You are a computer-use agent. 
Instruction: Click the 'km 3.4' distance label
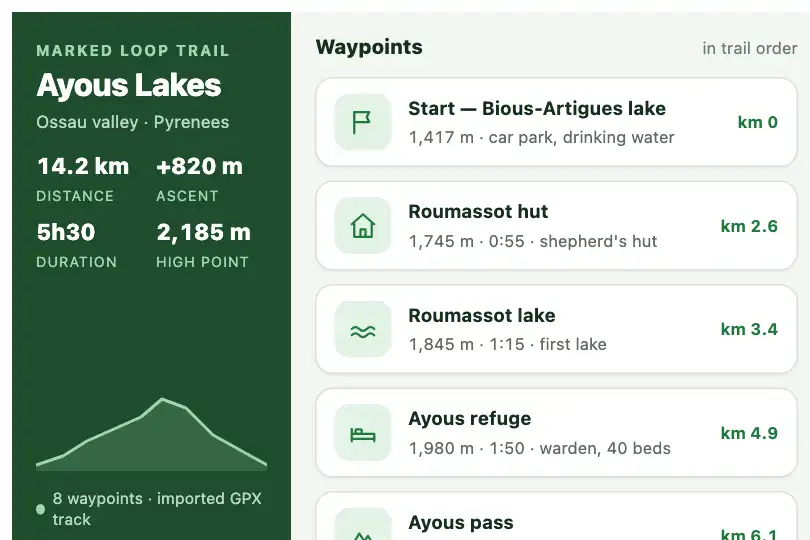749,330
